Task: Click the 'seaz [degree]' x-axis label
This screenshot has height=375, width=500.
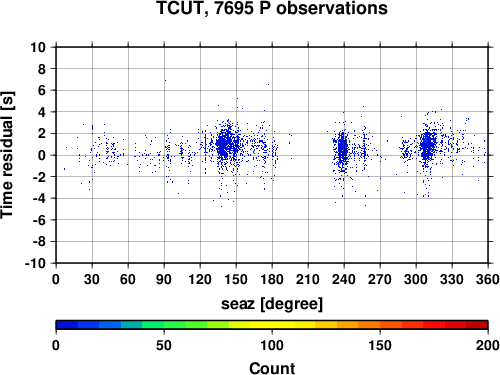Action: click(272, 304)
